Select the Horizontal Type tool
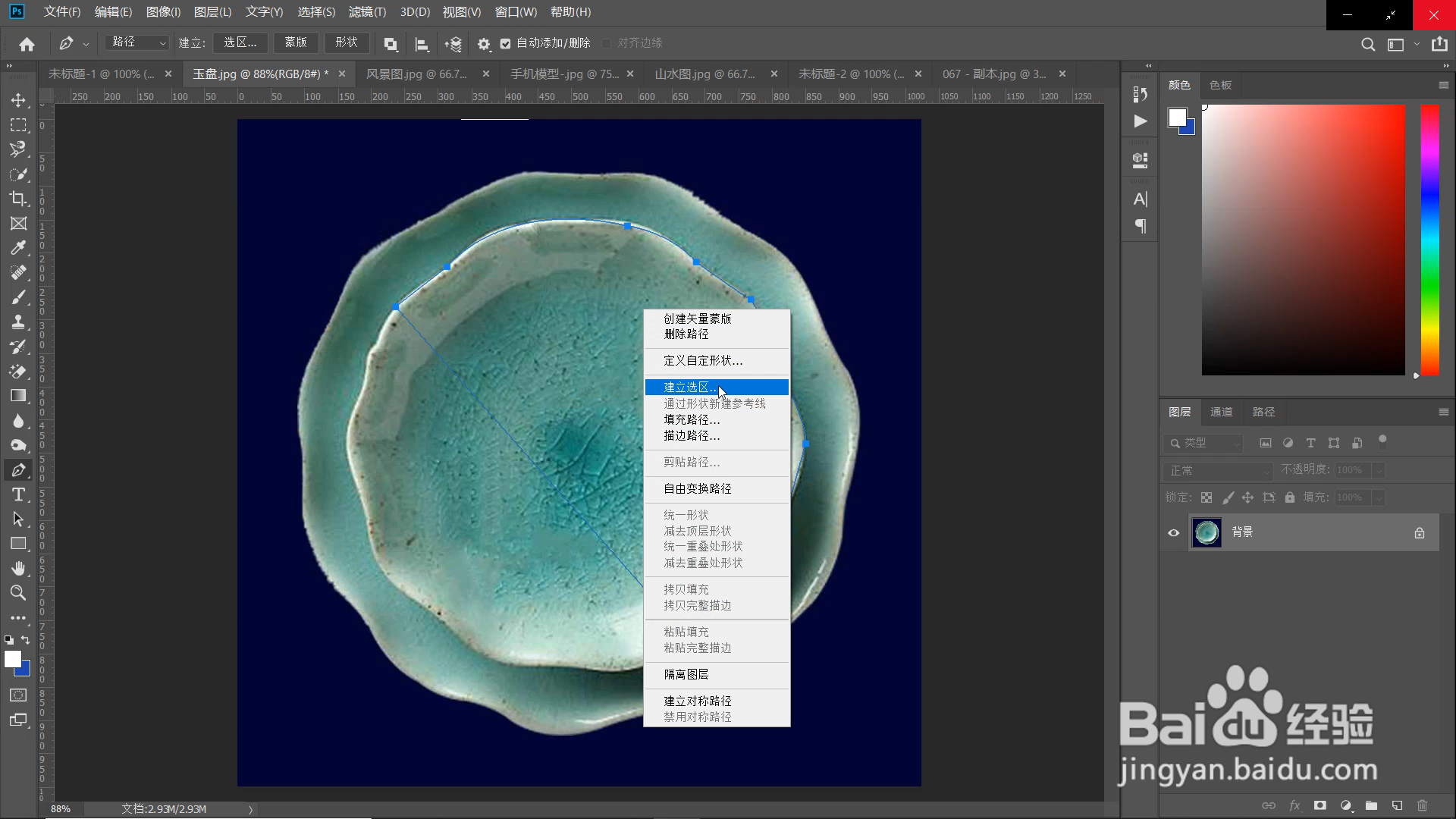This screenshot has width=1456, height=819. (18, 494)
